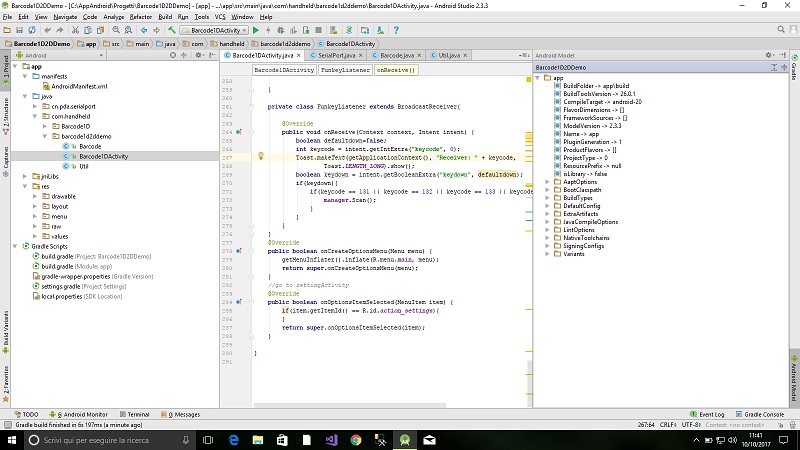800x450 pixels.
Task: Toggle the Captures tool window
Action: (x=6, y=161)
